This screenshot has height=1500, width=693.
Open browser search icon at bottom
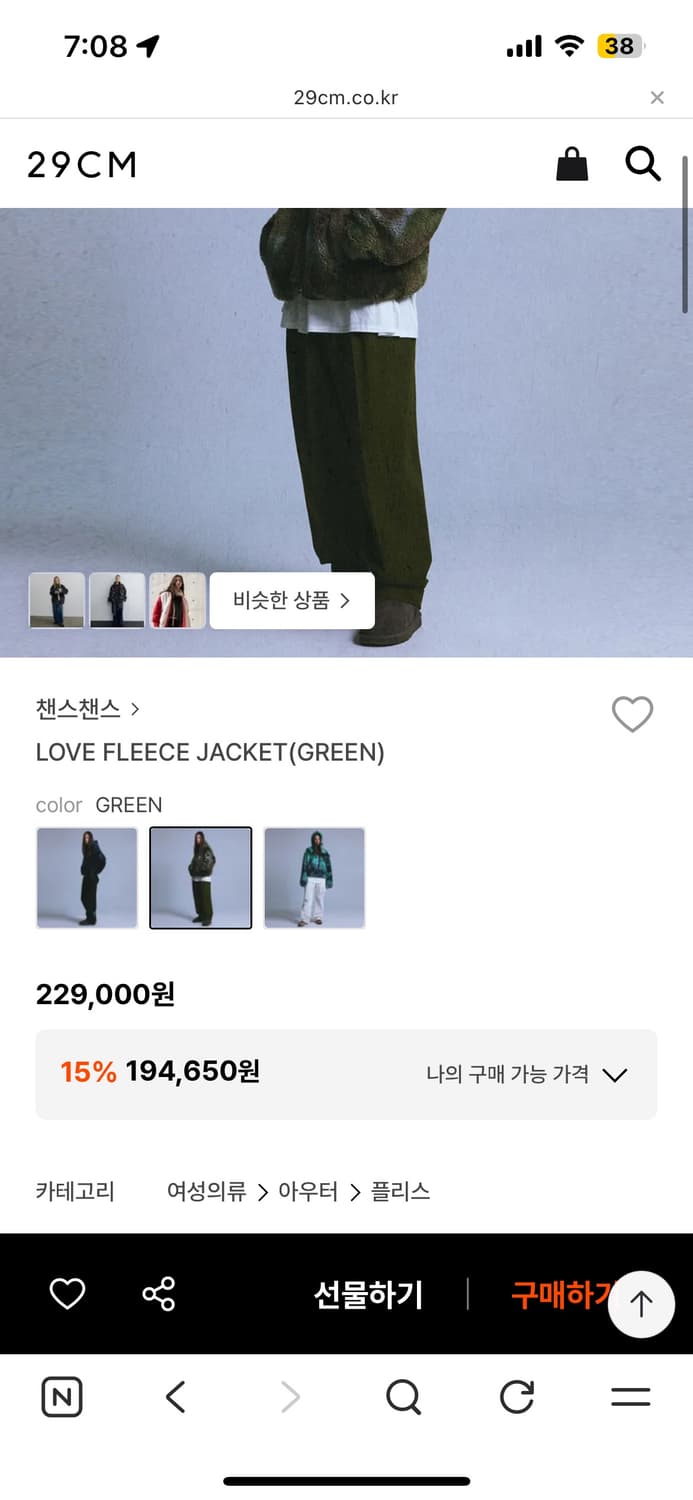pyautogui.click(x=402, y=1397)
